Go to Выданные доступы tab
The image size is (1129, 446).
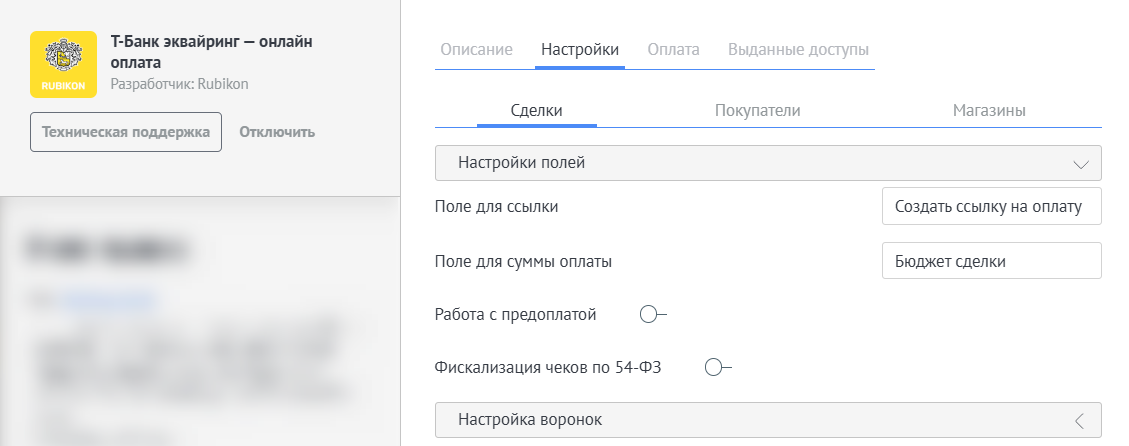[799, 50]
